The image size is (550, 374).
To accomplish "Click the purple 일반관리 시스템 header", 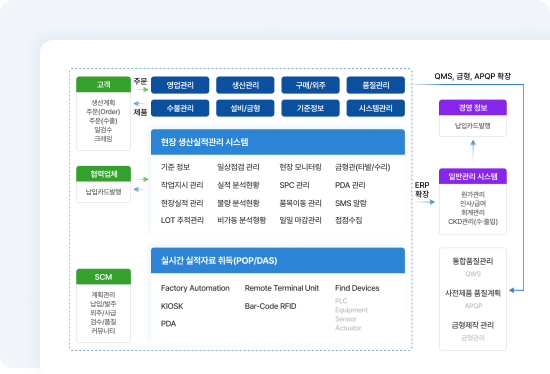I will pos(473,176).
